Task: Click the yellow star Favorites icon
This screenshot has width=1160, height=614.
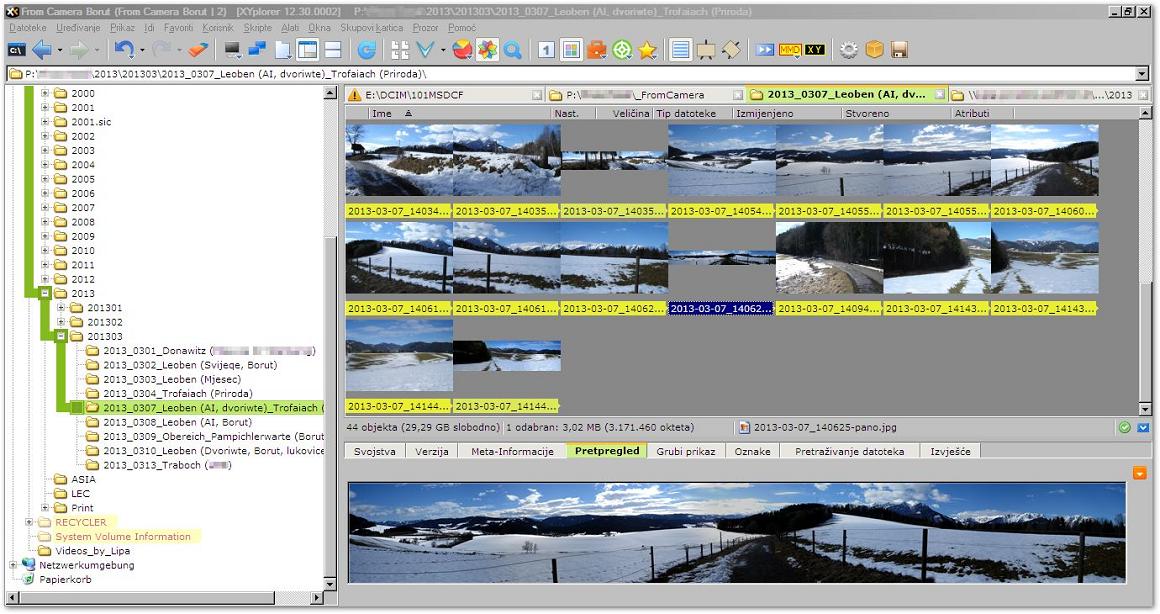Action: coord(647,49)
